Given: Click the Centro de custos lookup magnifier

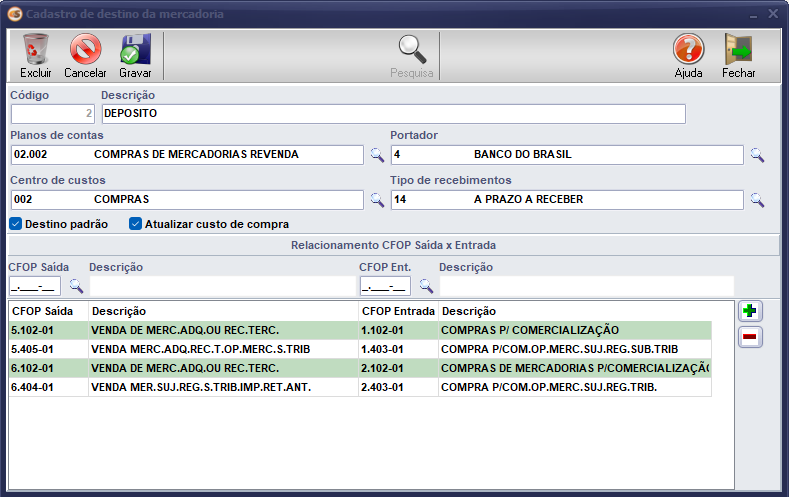Looking at the screenshot, I should click(377, 200).
